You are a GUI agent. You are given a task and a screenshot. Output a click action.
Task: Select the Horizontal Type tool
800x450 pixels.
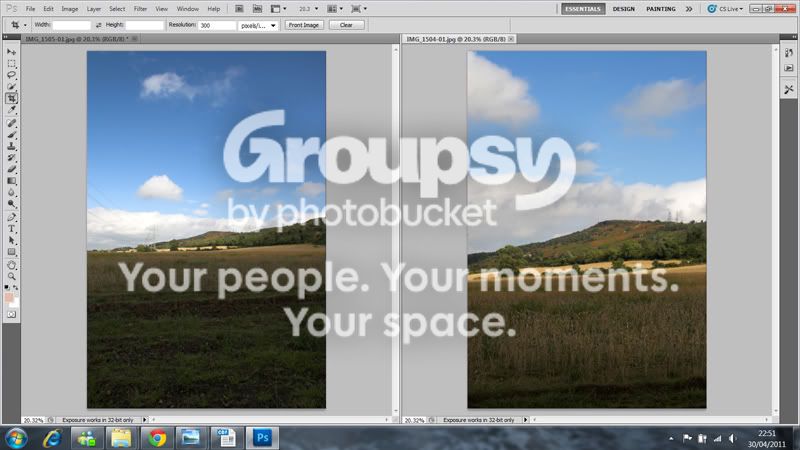pyautogui.click(x=11, y=229)
